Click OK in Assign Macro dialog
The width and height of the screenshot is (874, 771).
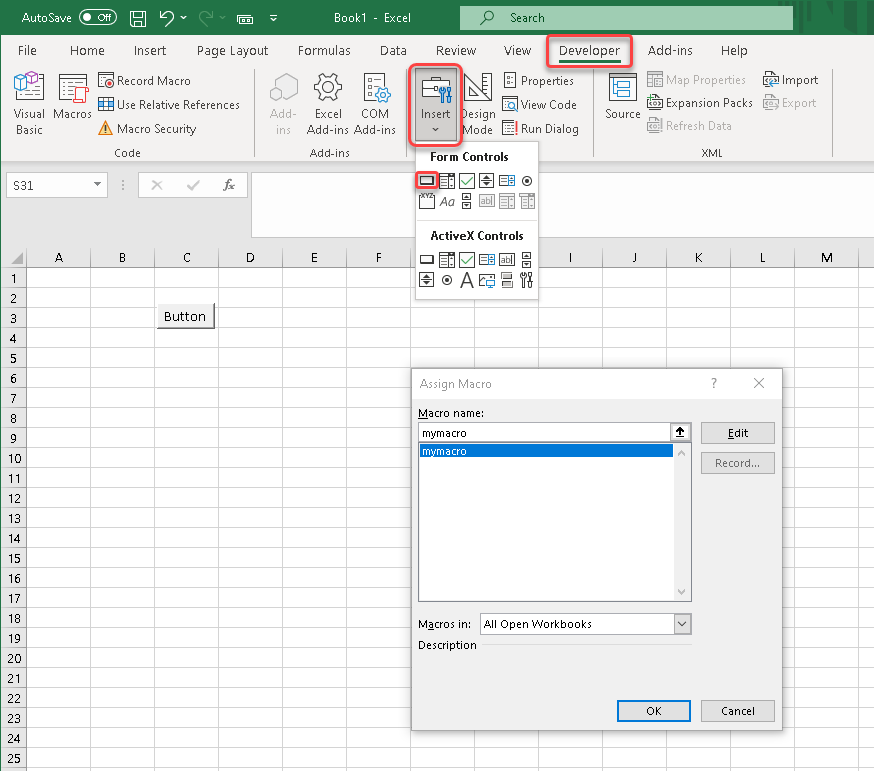[654, 711]
